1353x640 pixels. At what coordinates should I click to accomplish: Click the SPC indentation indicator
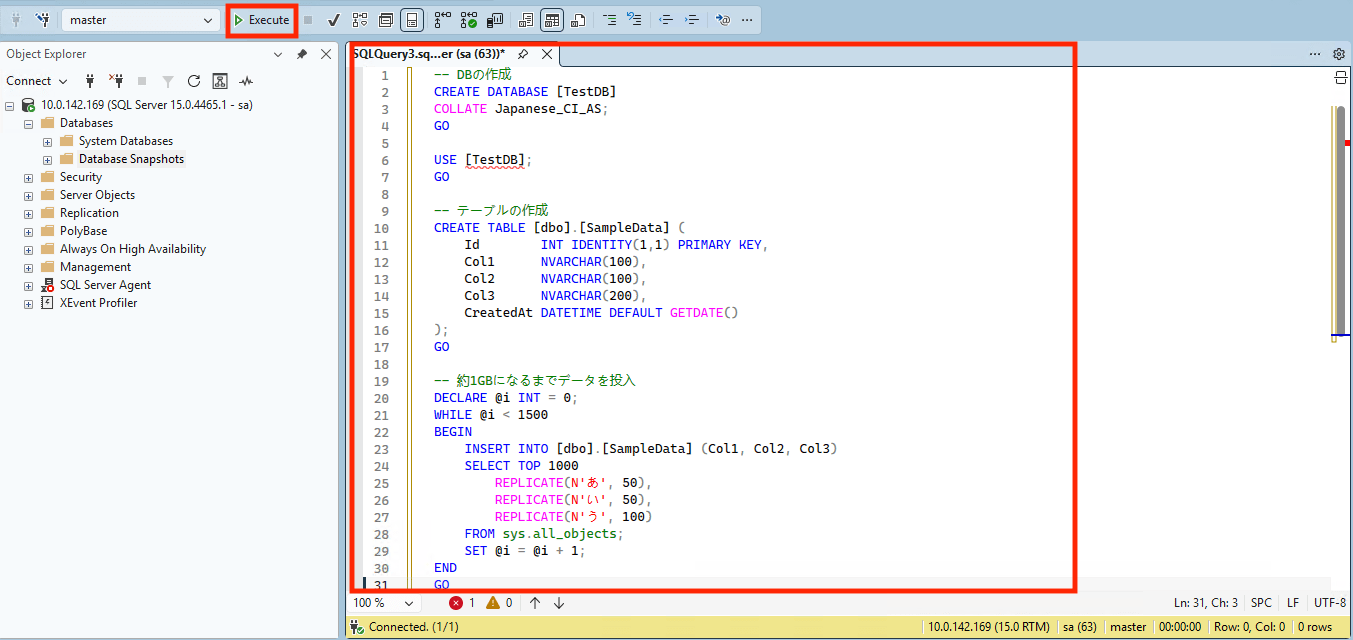point(1261,603)
